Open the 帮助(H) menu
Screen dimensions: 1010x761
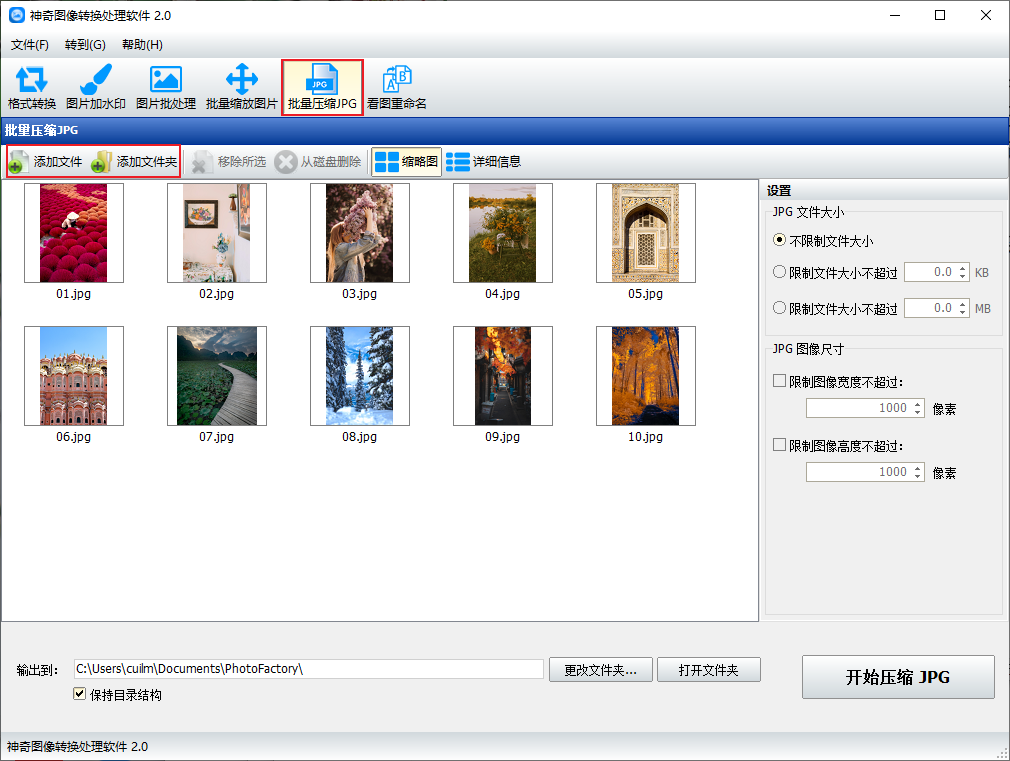(142, 44)
